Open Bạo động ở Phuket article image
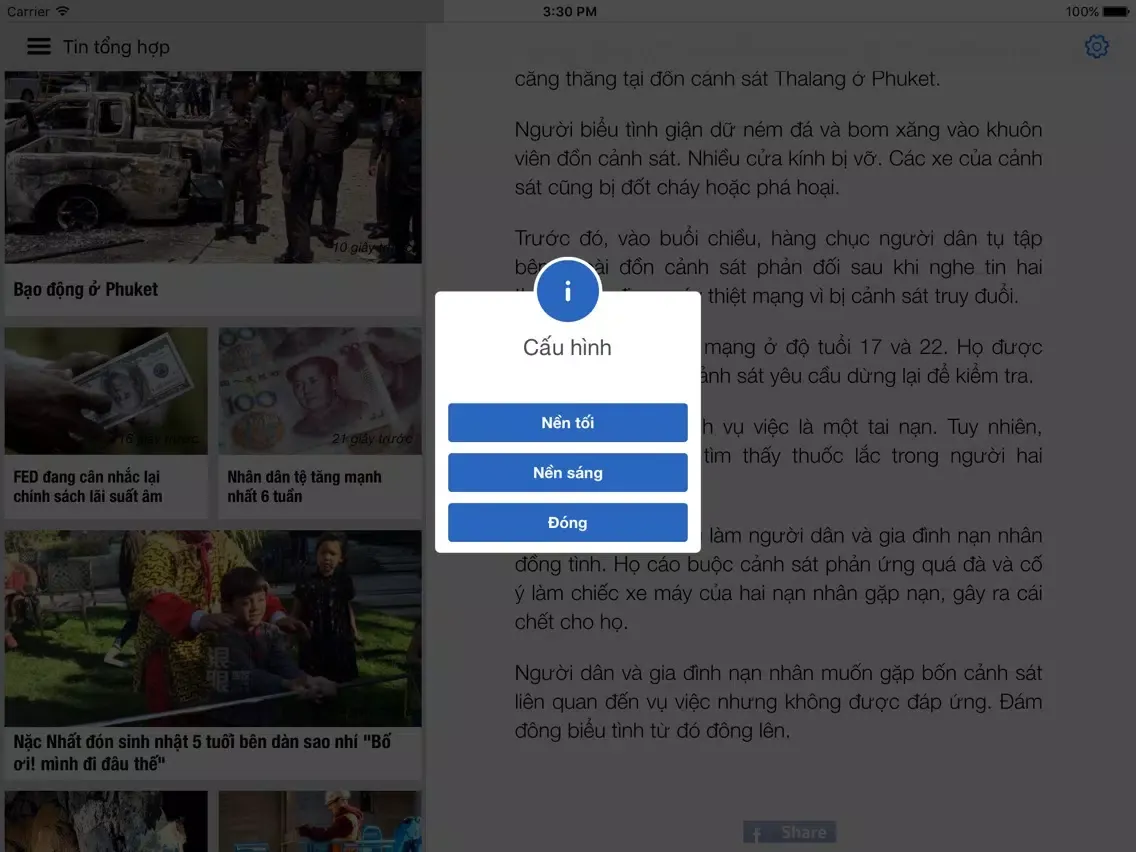 (213, 167)
